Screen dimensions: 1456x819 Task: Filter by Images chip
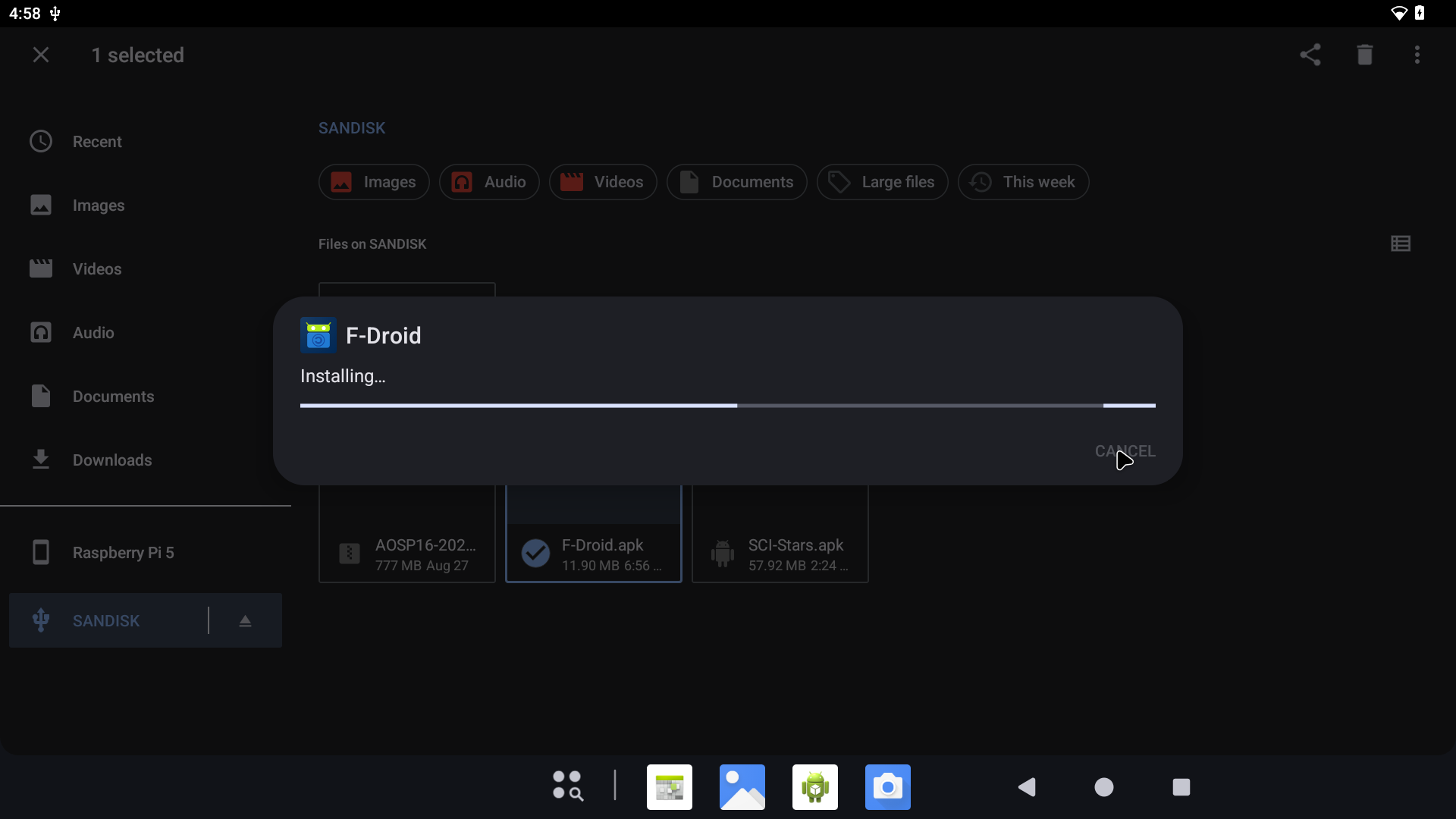[x=374, y=182]
